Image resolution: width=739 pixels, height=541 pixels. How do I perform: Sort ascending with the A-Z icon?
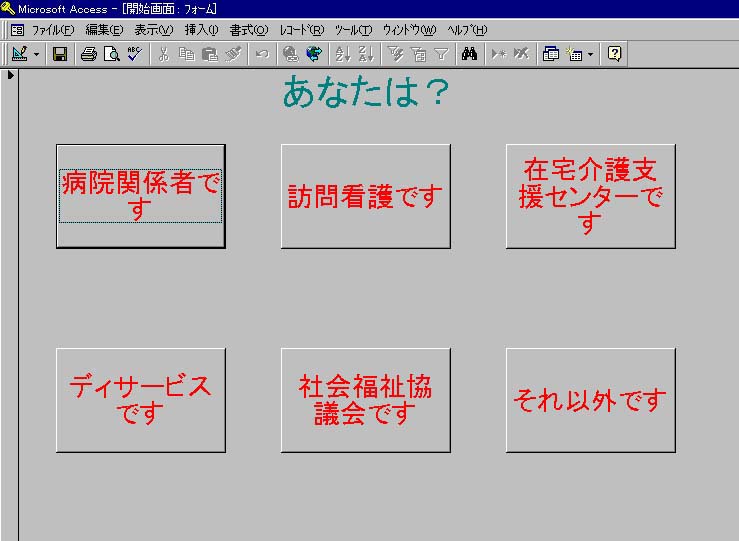343,54
